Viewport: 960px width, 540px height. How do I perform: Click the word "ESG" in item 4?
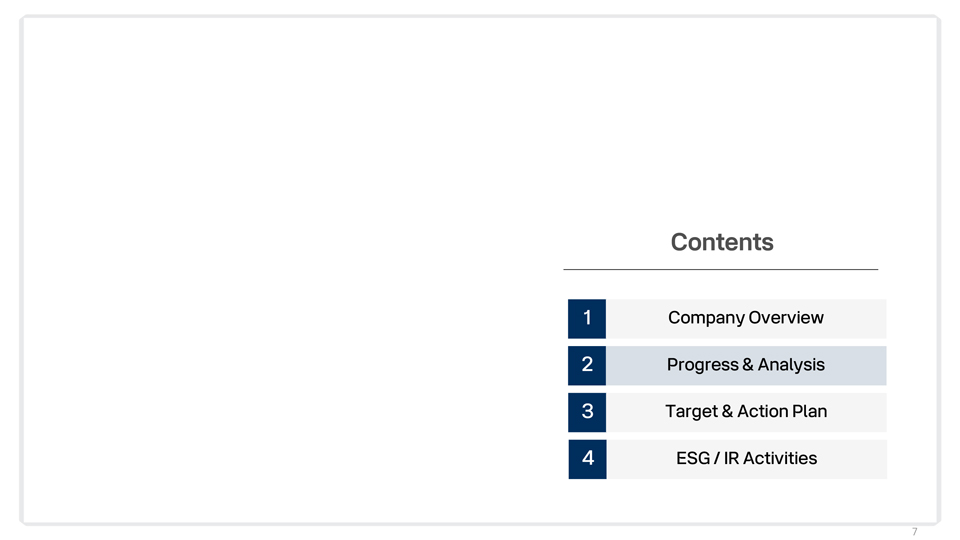(693, 459)
